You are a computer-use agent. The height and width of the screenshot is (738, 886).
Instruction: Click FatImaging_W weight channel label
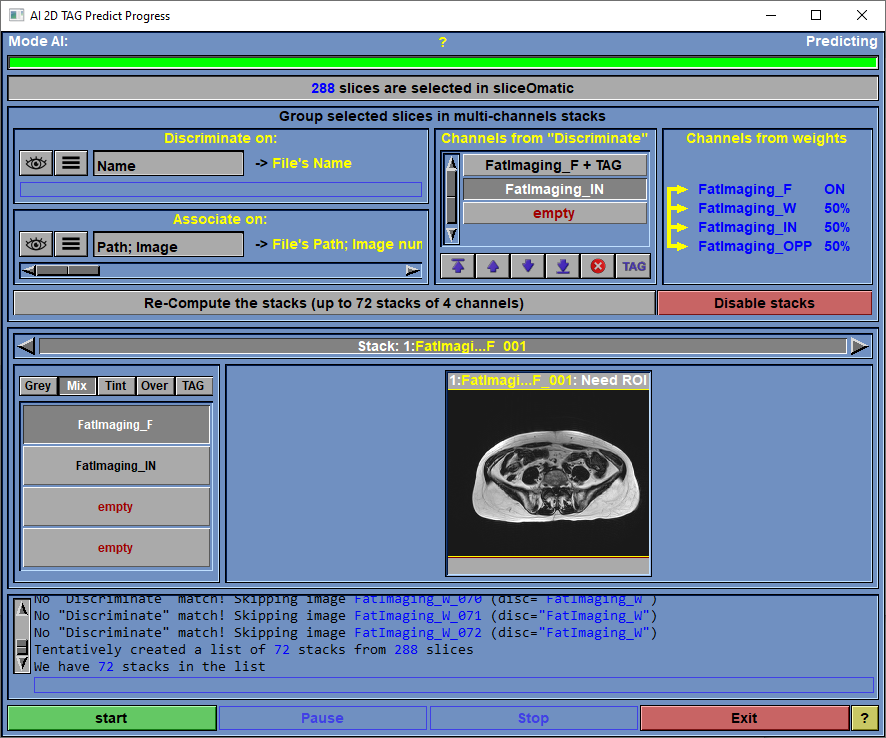(747, 209)
